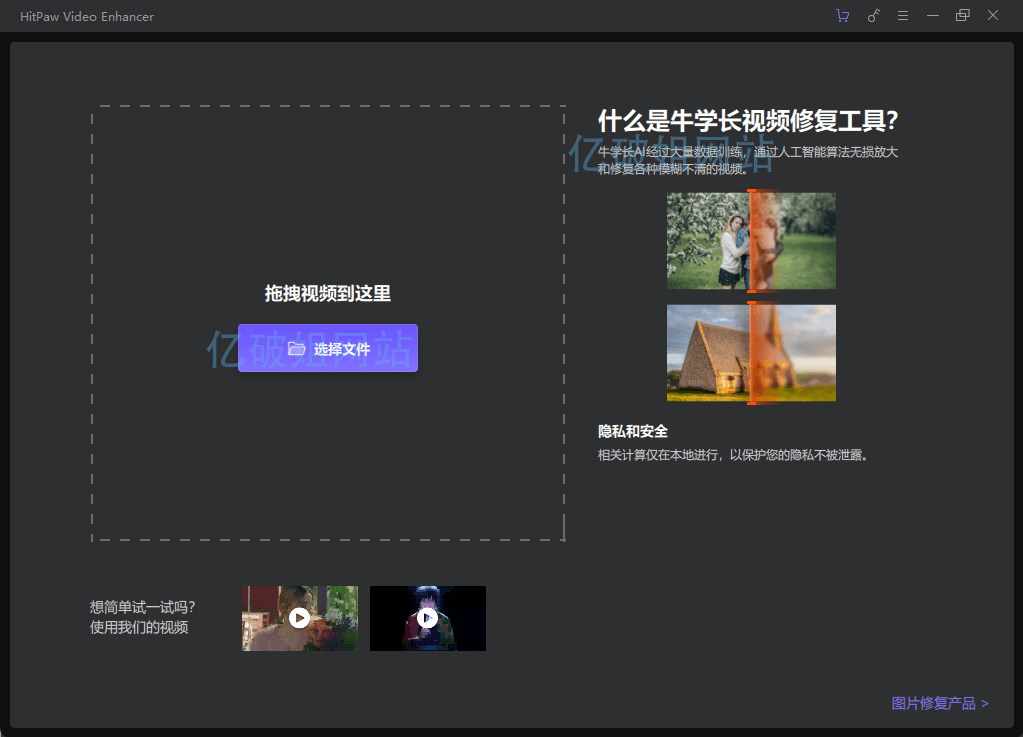Restore down the application window

pos(962,16)
